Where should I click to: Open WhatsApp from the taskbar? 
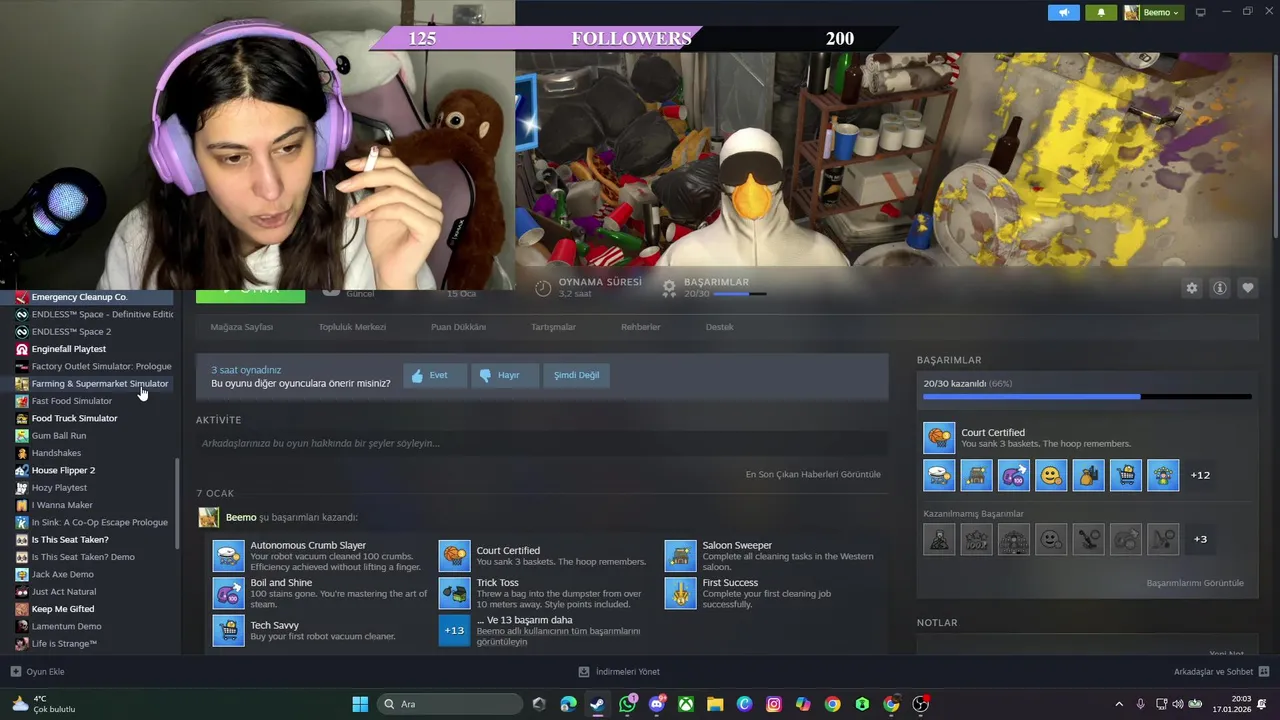tap(627, 704)
